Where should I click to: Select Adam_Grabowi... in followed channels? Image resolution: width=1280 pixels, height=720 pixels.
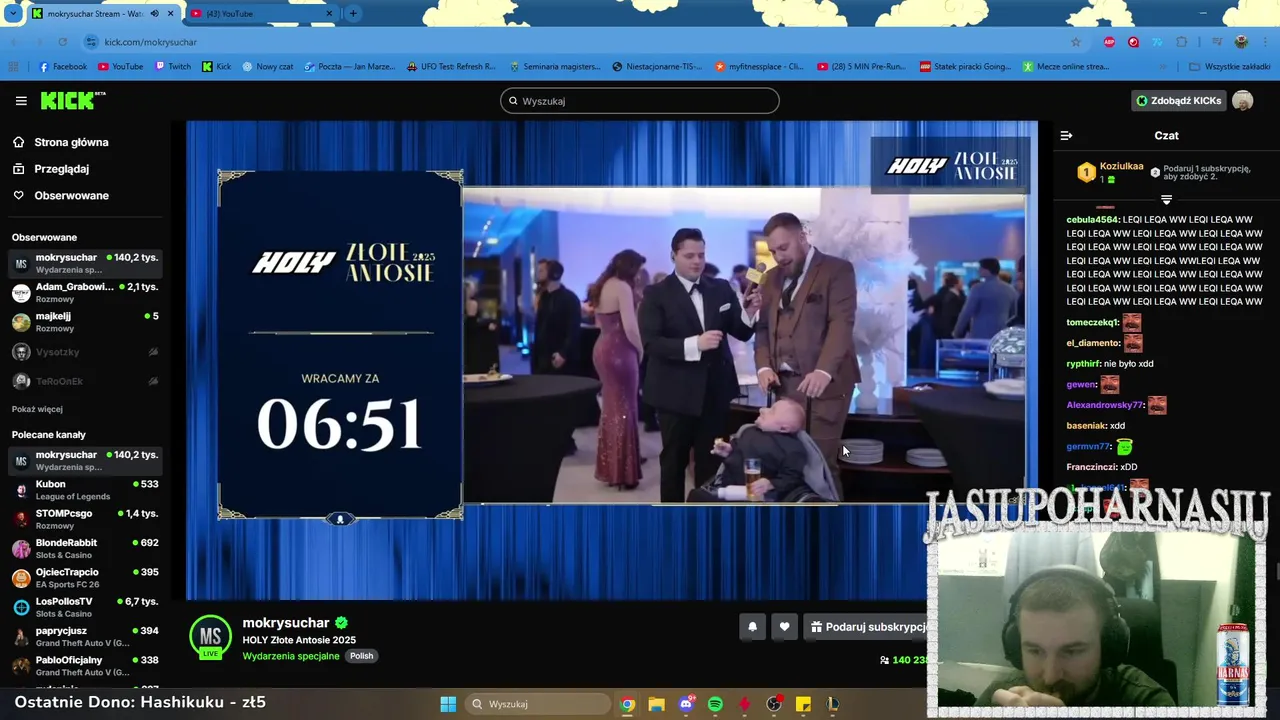pyautogui.click(x=85, y=292)
